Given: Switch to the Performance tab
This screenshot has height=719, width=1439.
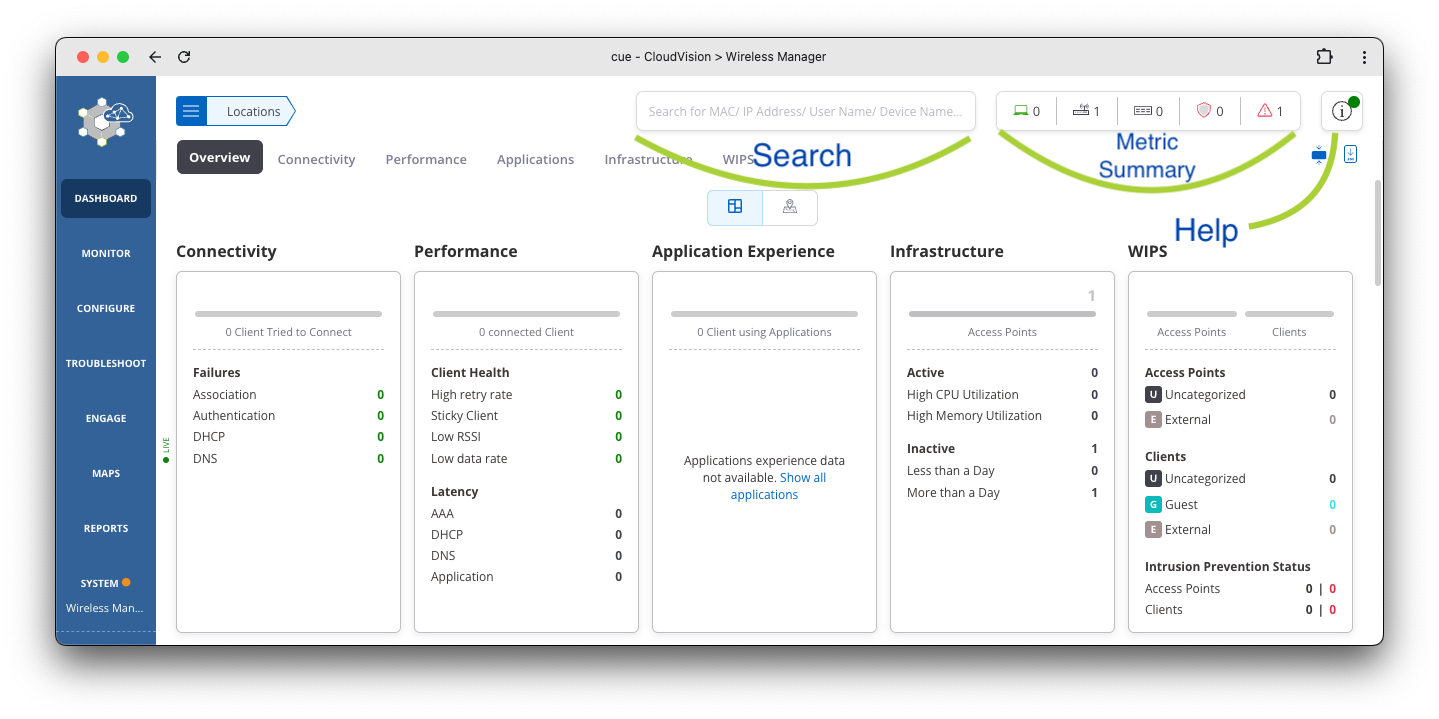Looking at the screenshot, I should [426, 159].
